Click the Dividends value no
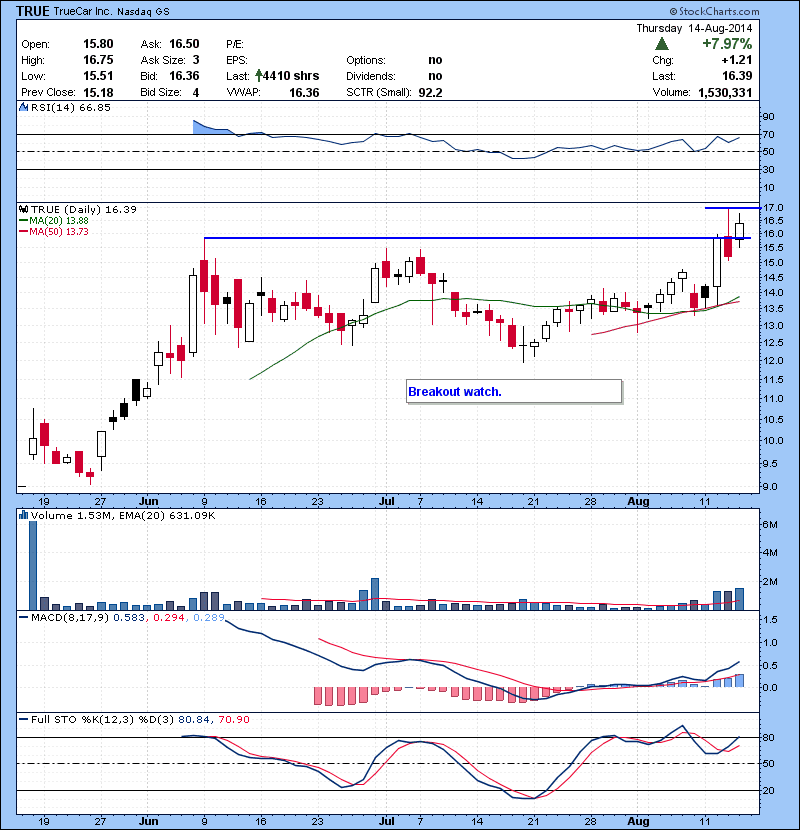 435,76
